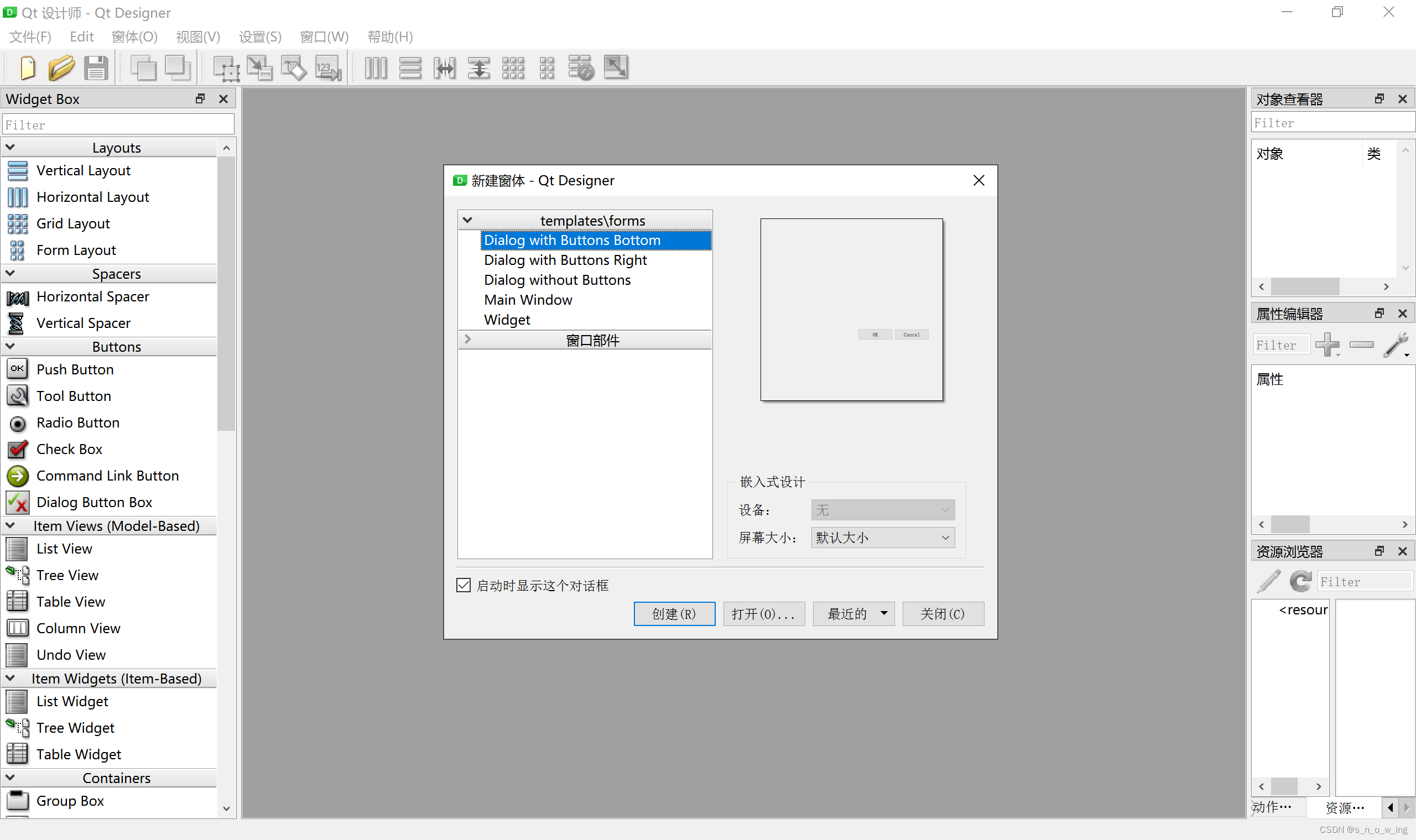The height and width of the screenshot is (840, 1416).
Task: Open the 屏幕大小 combo box
Action: pyautogui.click(x=882, y=538)
